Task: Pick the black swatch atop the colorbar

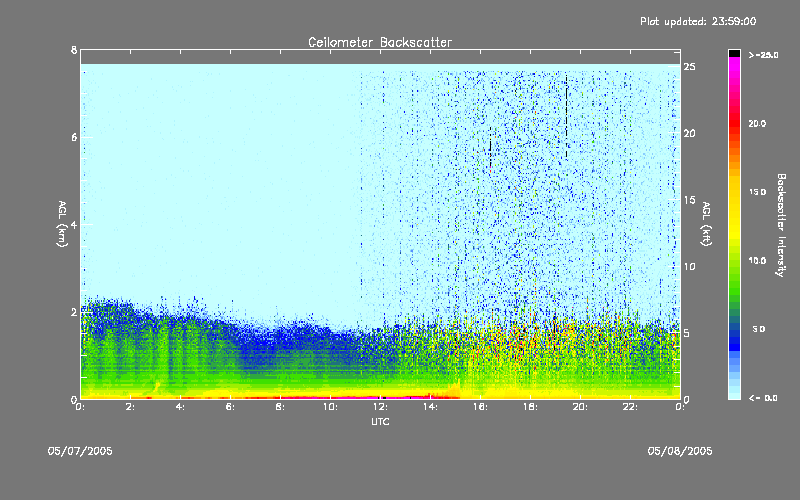Action: (734, 53)
